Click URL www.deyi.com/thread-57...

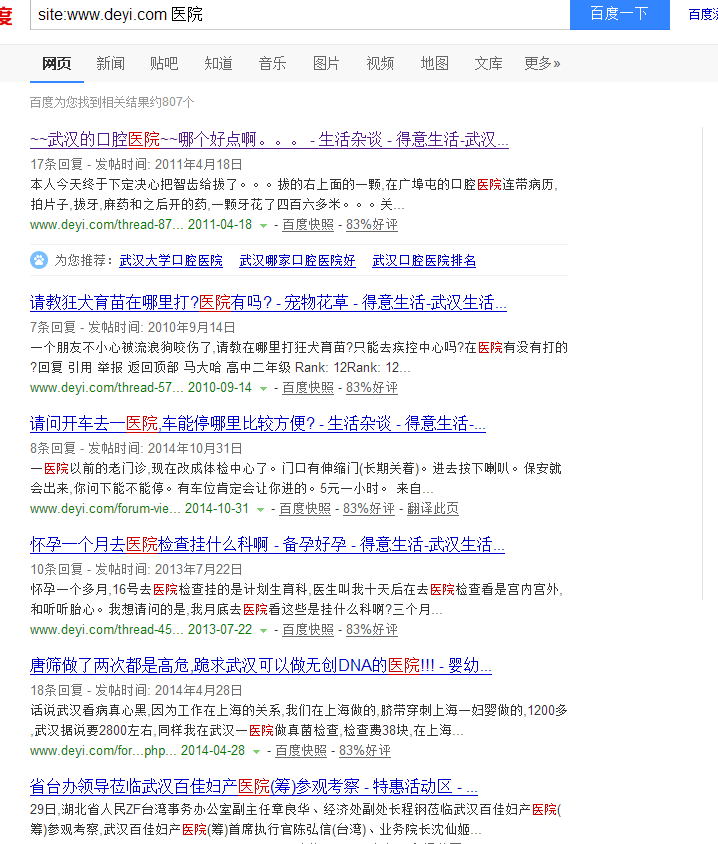[107, 388]
